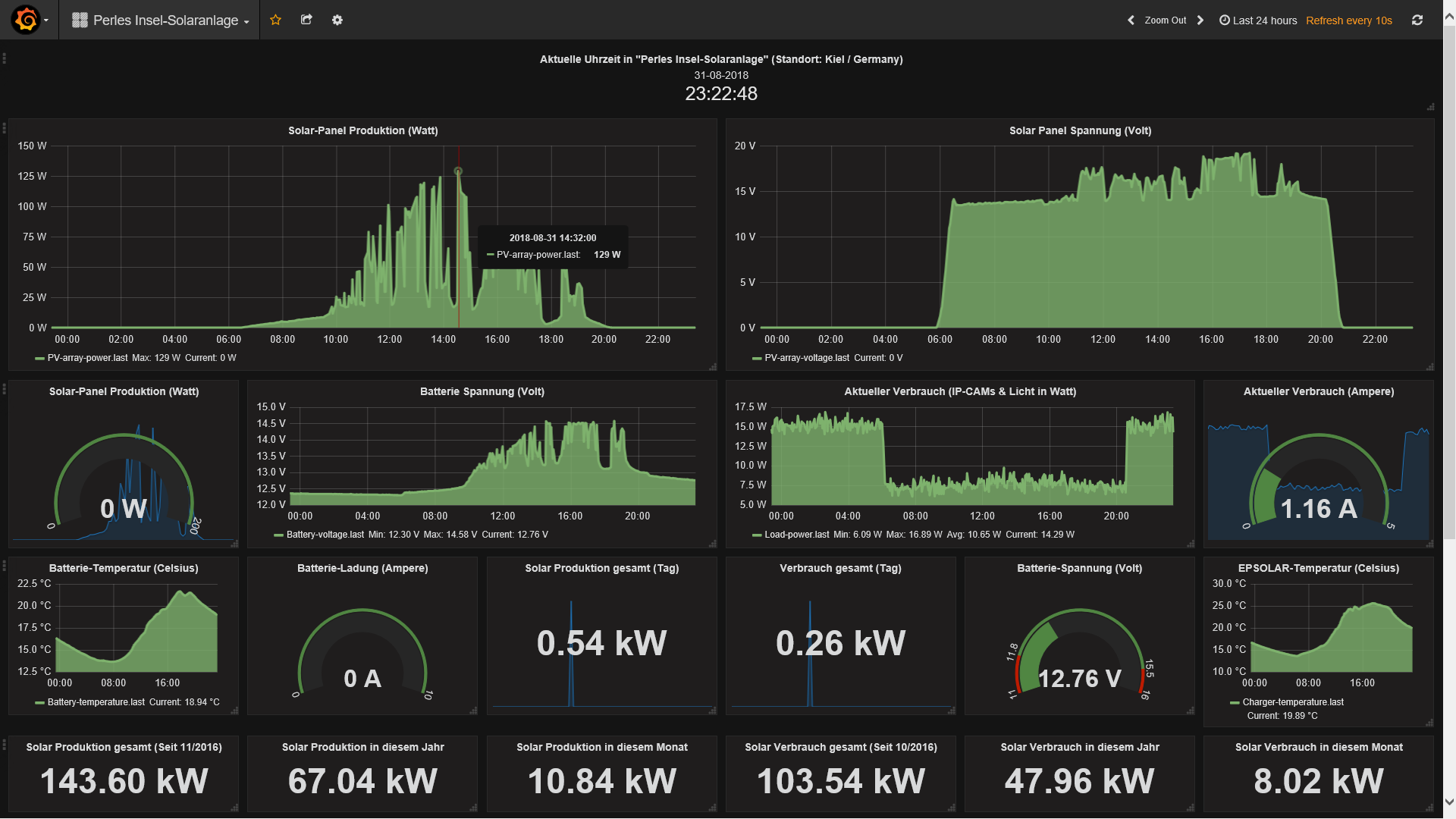Click Refresh every 10s link
The width and height of the screenshot is (1456, 819).
coord(1348,20)
